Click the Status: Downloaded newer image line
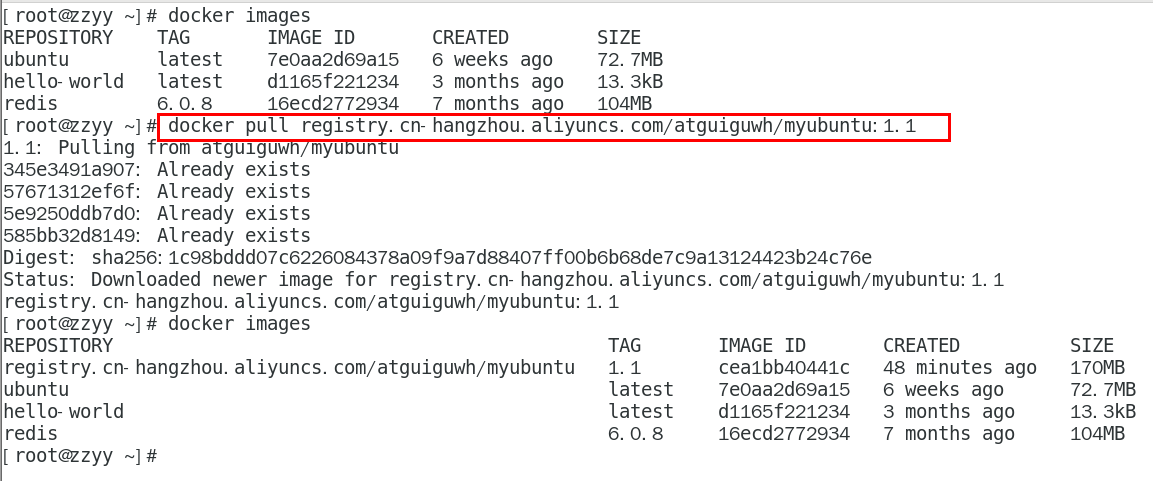This screenshot has height=481, width=1153. point(503,280)
